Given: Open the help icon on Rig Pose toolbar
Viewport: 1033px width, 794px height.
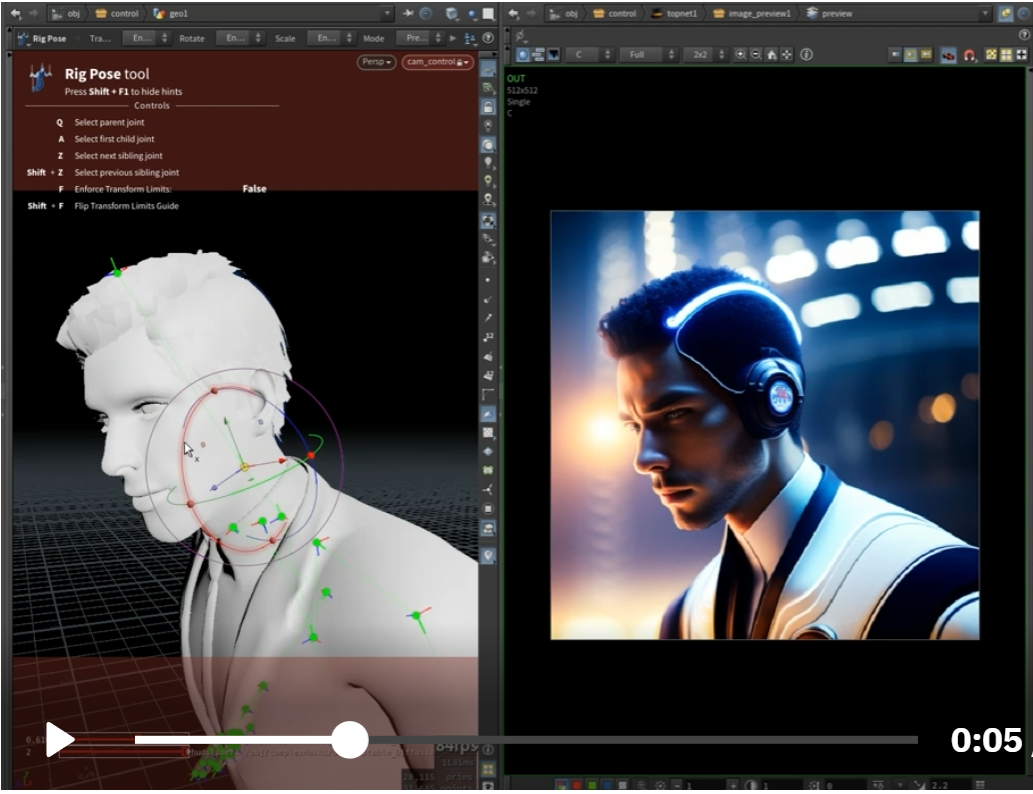Looking at the screenshot, I should (x=488, y=38).
